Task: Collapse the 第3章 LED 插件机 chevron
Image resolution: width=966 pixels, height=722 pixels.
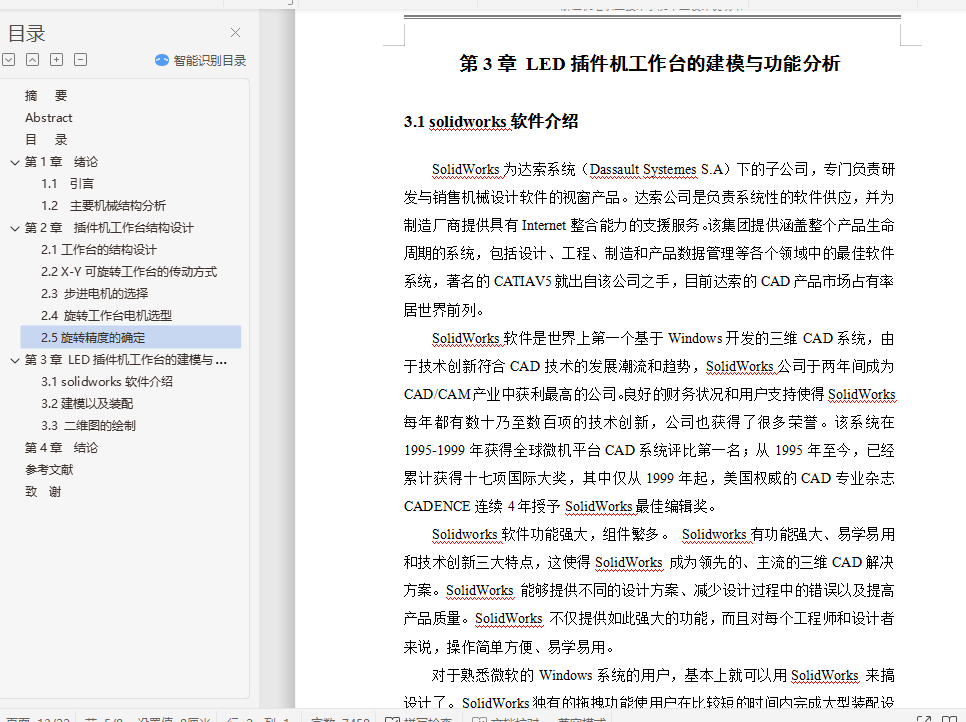Action: point(15,360)
